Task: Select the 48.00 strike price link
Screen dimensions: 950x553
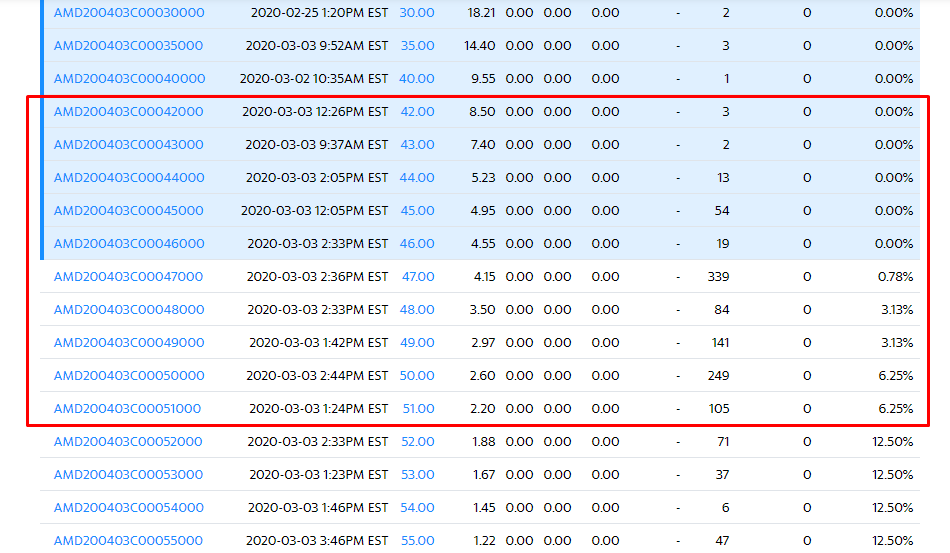Action: coord(417,310)
